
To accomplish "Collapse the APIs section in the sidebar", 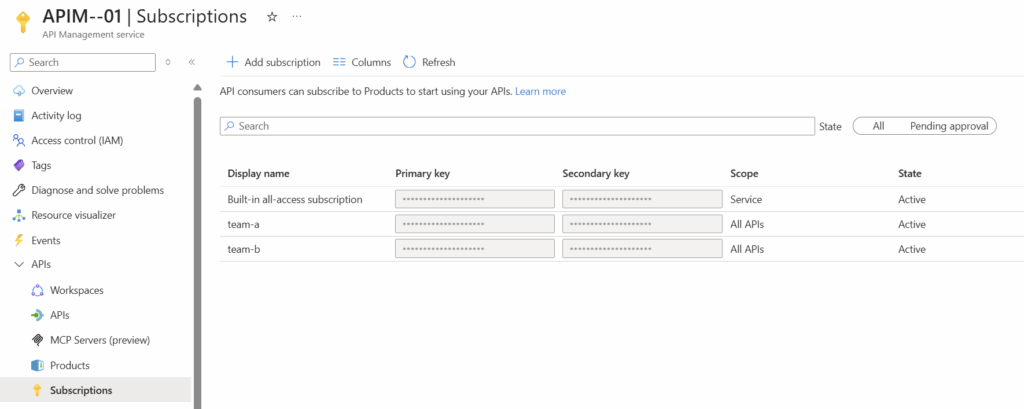I will click(x=18, y=265).
